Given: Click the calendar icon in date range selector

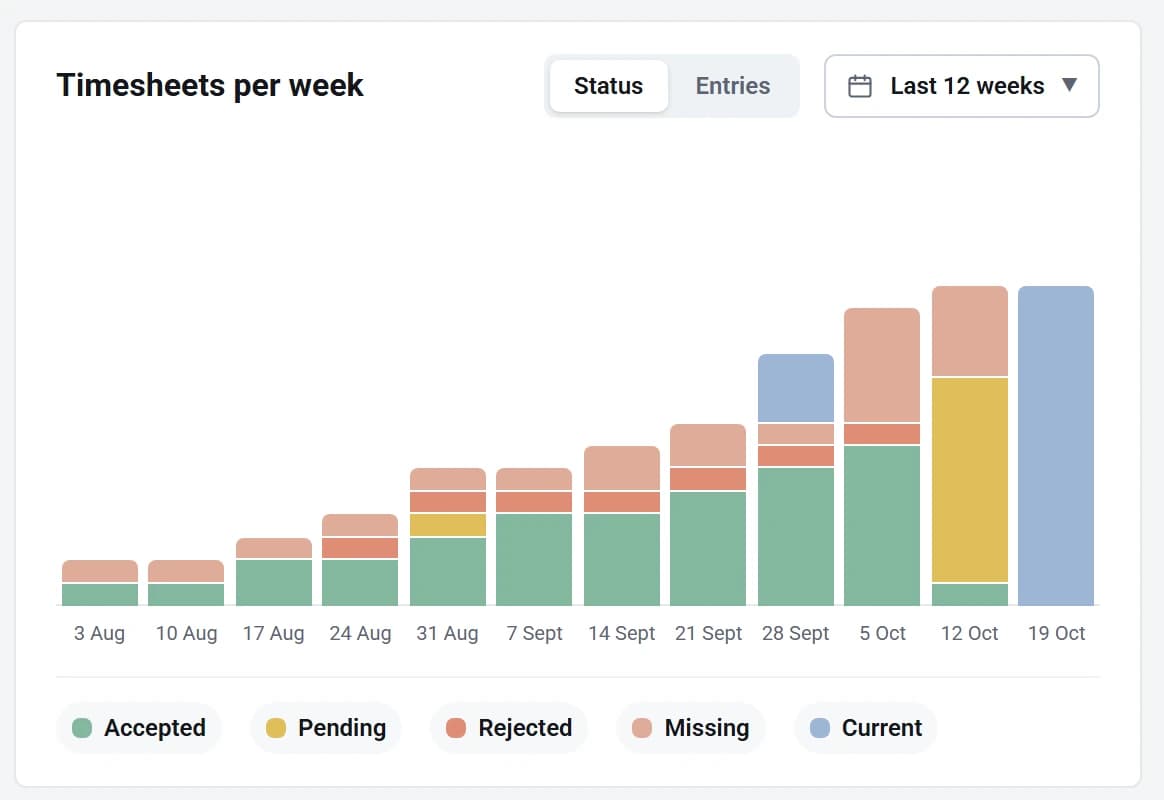Looking at the screenshot, I should [860, 86].
